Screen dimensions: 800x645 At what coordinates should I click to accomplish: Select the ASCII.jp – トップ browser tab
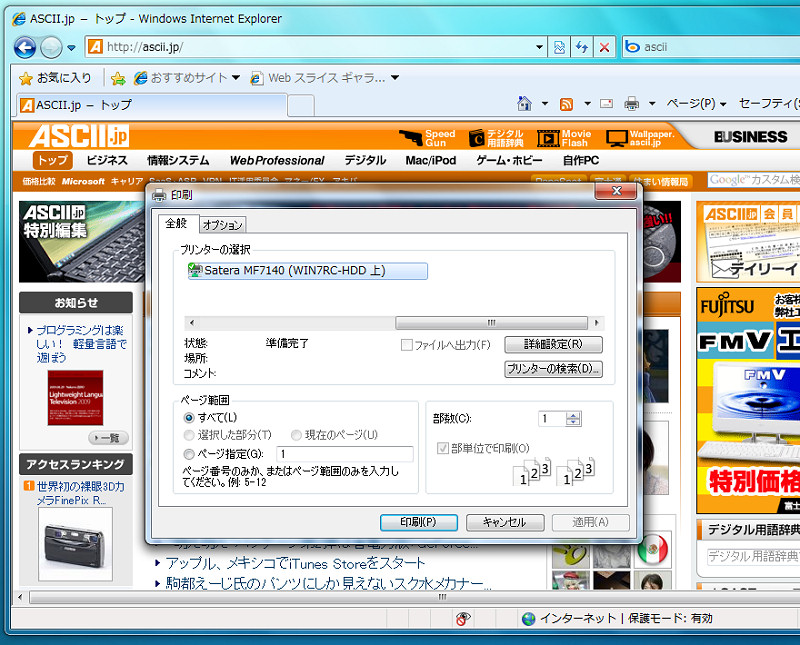tap(151, 105)
